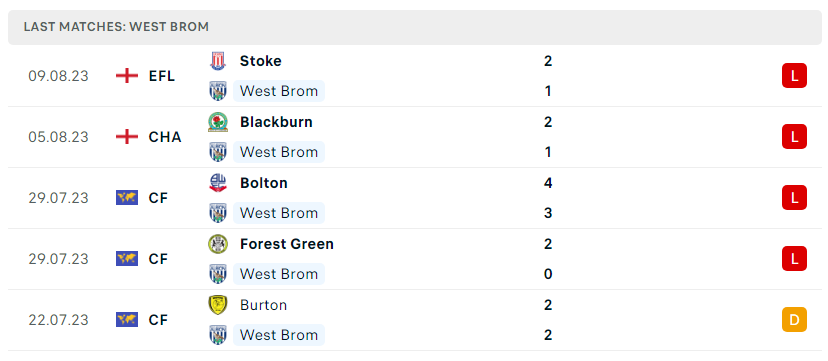Click the loss badge for Blackburn match
The image size is (828, 361).
tap(794, 137)
